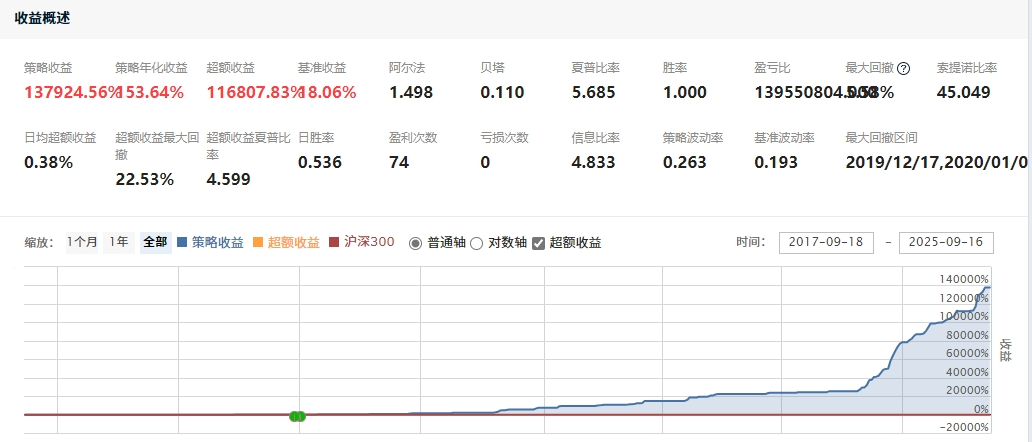
Task: Click the -20000% y-axis label
Action: click(x=962, y=428)
